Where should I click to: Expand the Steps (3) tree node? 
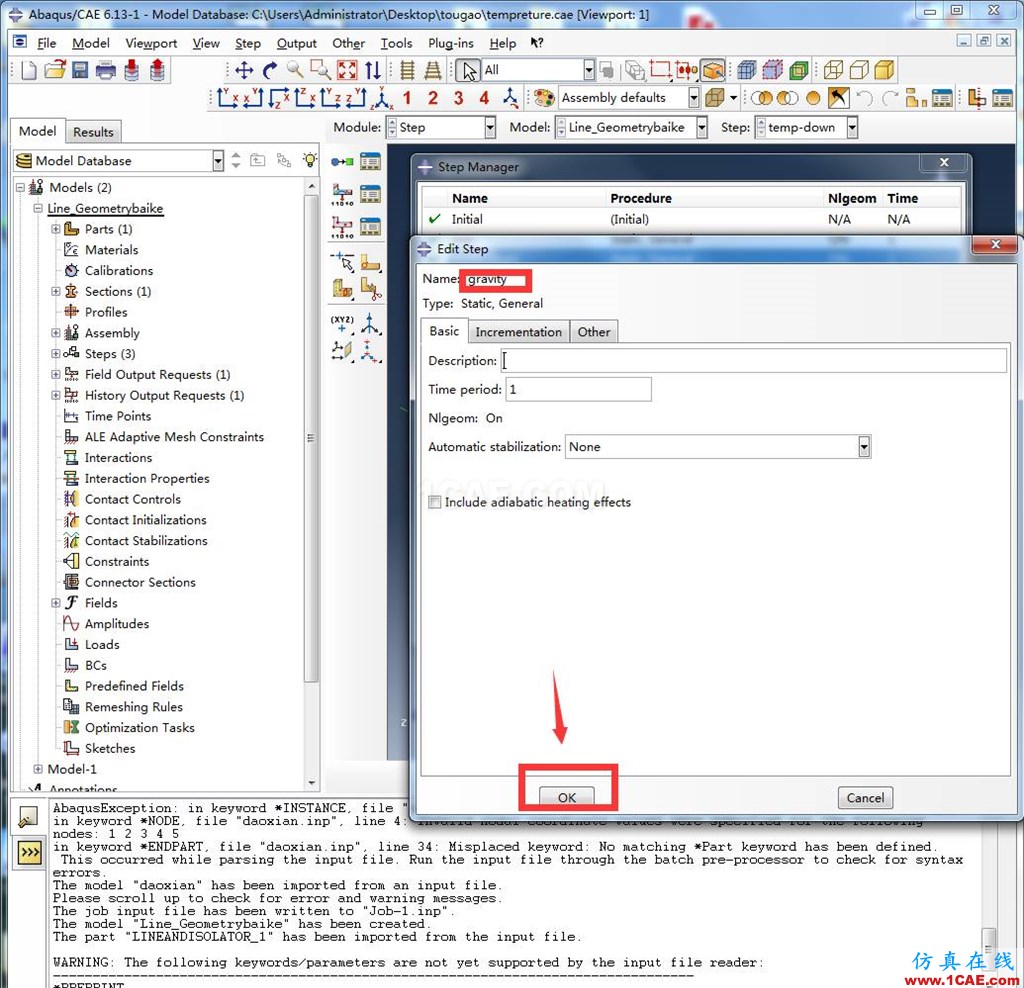pos(56,354)
